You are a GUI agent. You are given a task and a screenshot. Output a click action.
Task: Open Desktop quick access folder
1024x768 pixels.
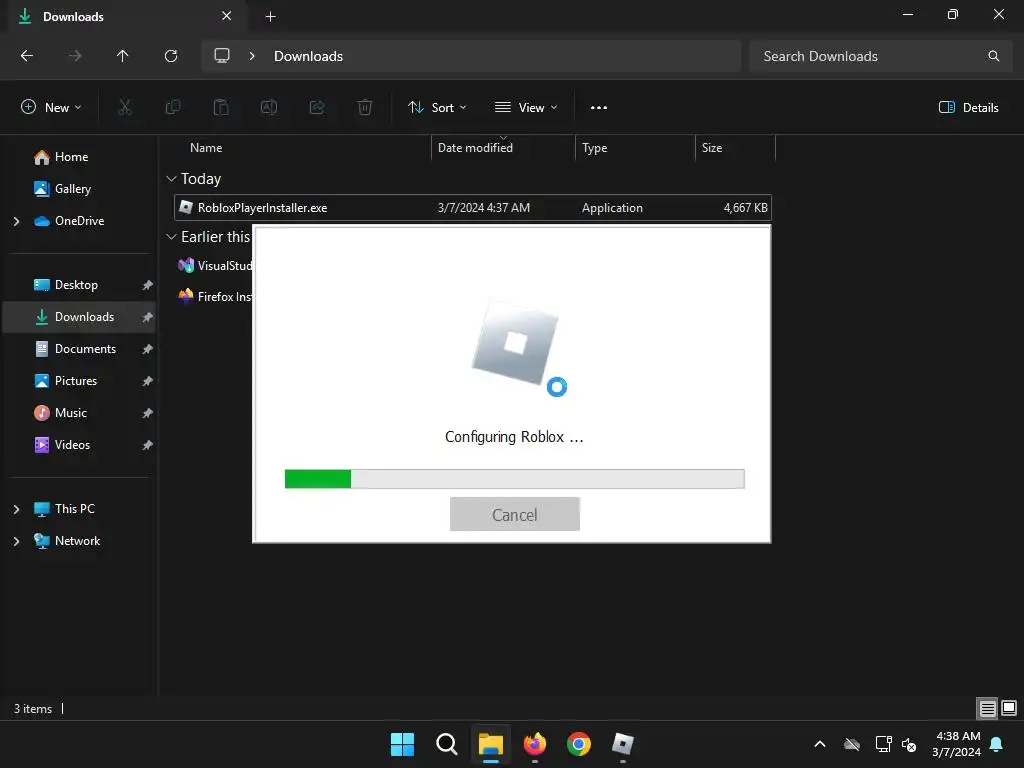pyautogui.click(x=76, y=285)
